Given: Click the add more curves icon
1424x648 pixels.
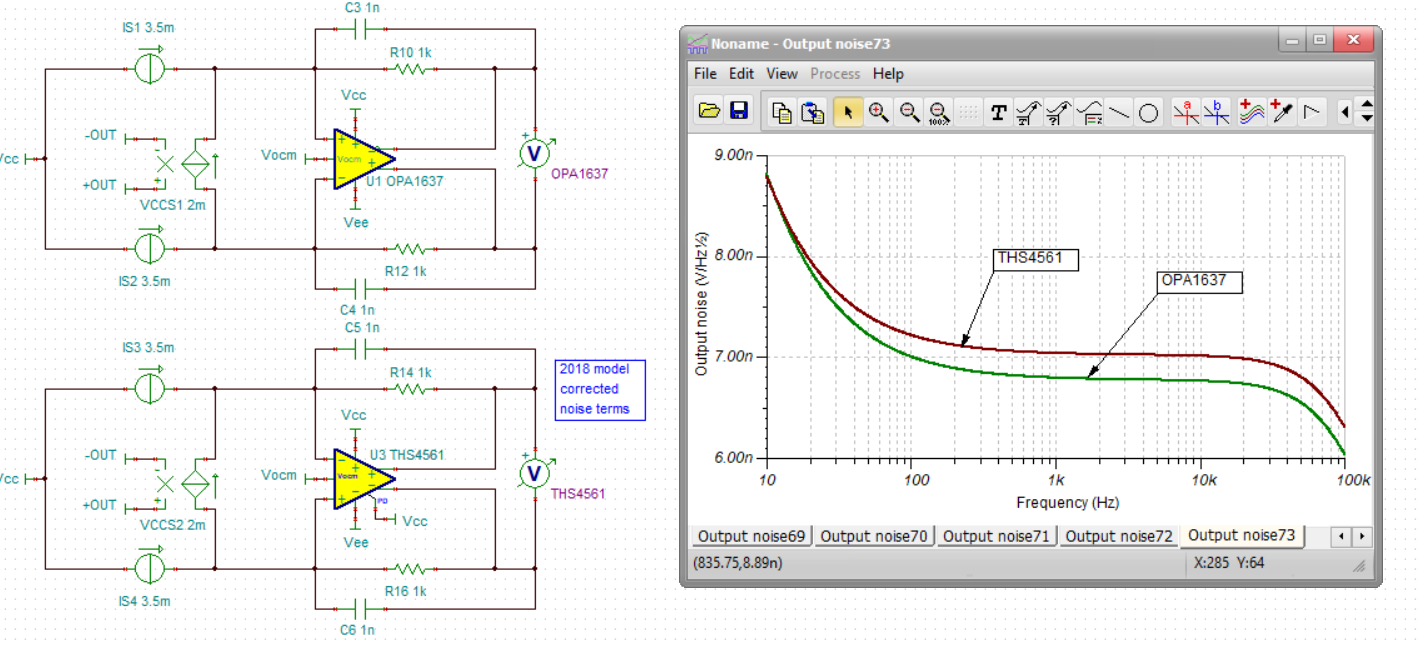Looking at the screenshot, I should 1251,112.
